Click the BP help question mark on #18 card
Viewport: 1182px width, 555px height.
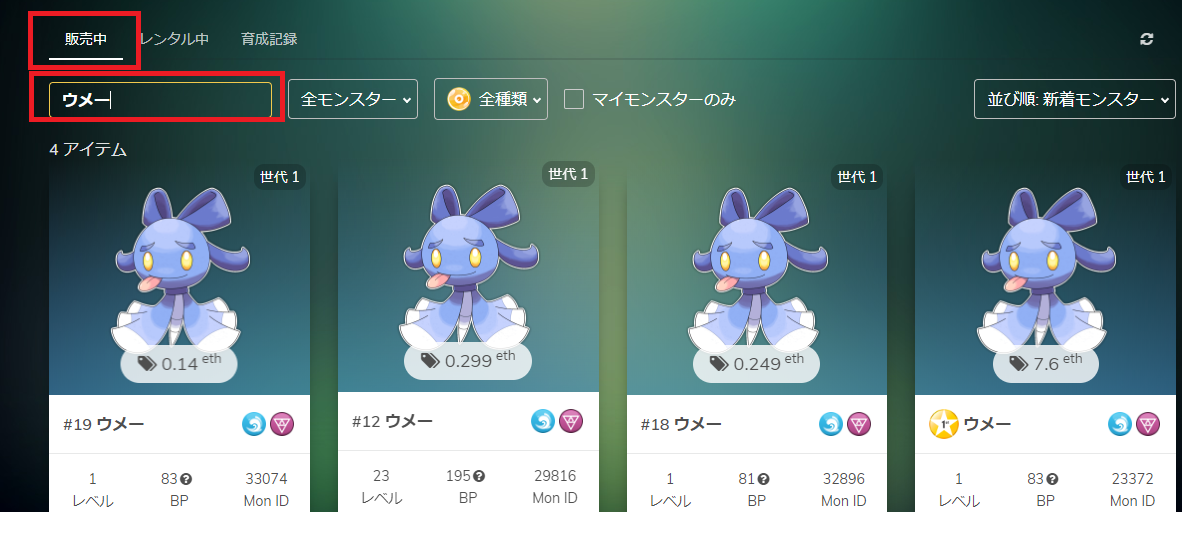point(763,479)
